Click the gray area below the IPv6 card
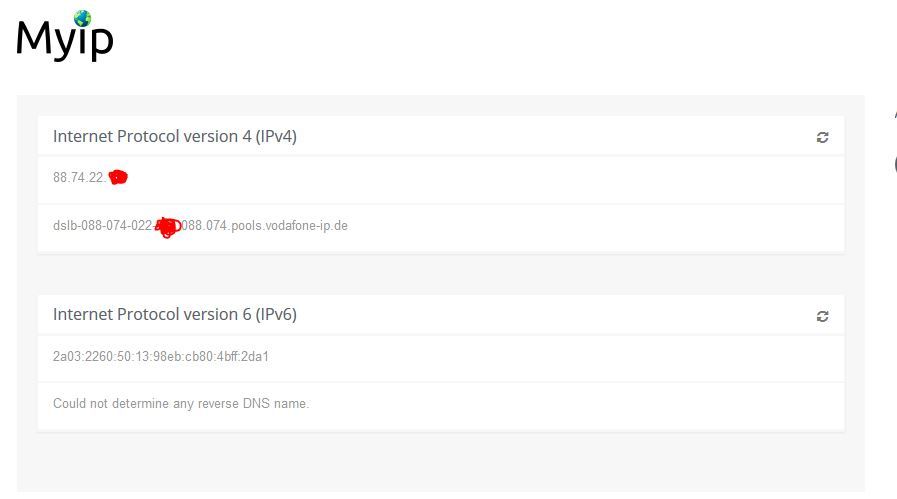 [x=440, y=461]
